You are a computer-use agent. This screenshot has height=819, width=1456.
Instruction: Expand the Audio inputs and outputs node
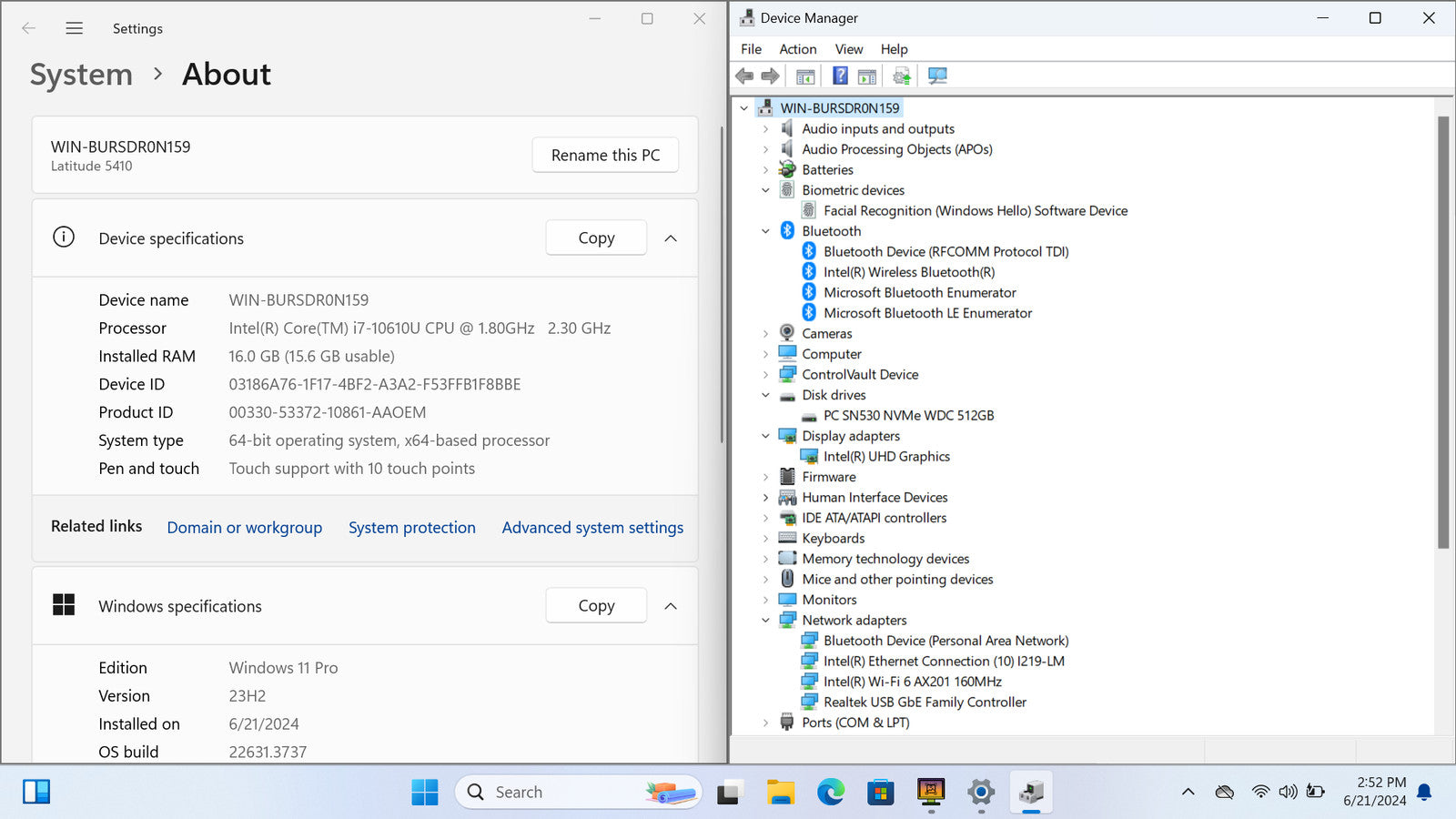765,129
